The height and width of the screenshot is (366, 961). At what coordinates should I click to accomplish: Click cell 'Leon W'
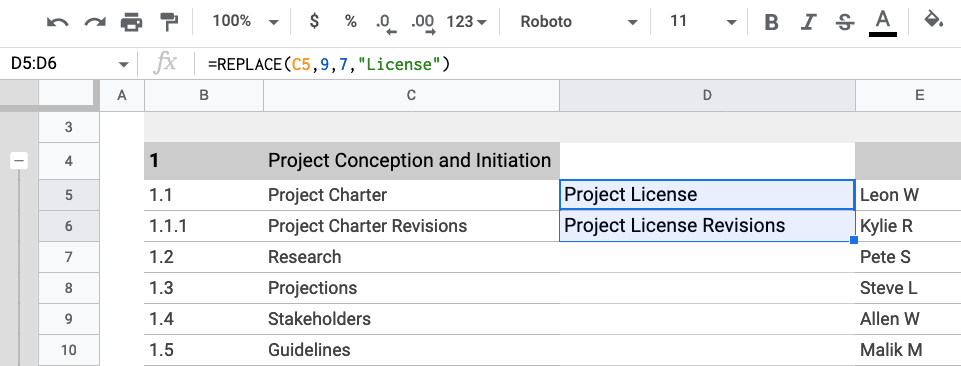[908, 195]
